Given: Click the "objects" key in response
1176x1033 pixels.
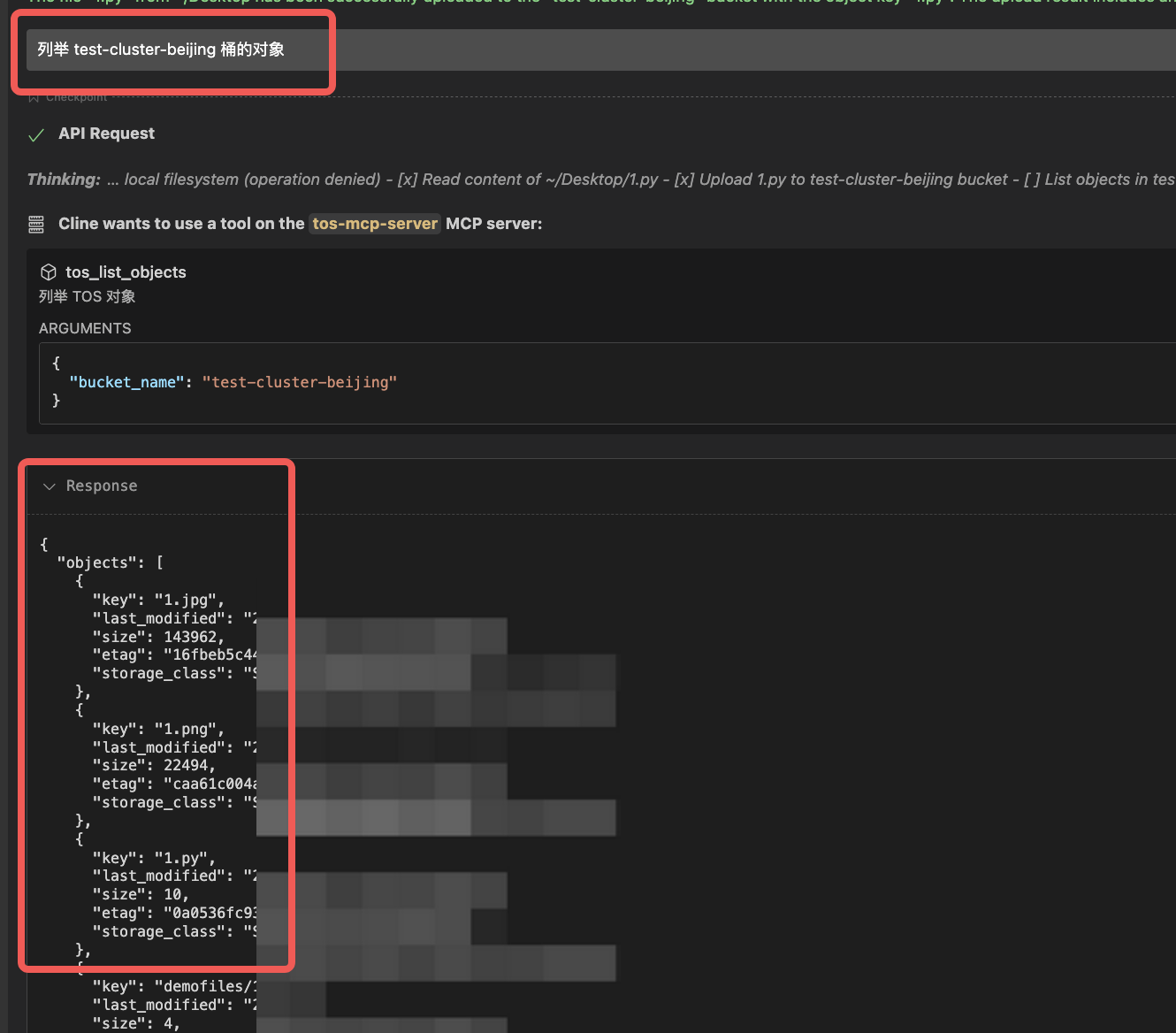Looking at the screenshot, I should (x=97, y=562).
